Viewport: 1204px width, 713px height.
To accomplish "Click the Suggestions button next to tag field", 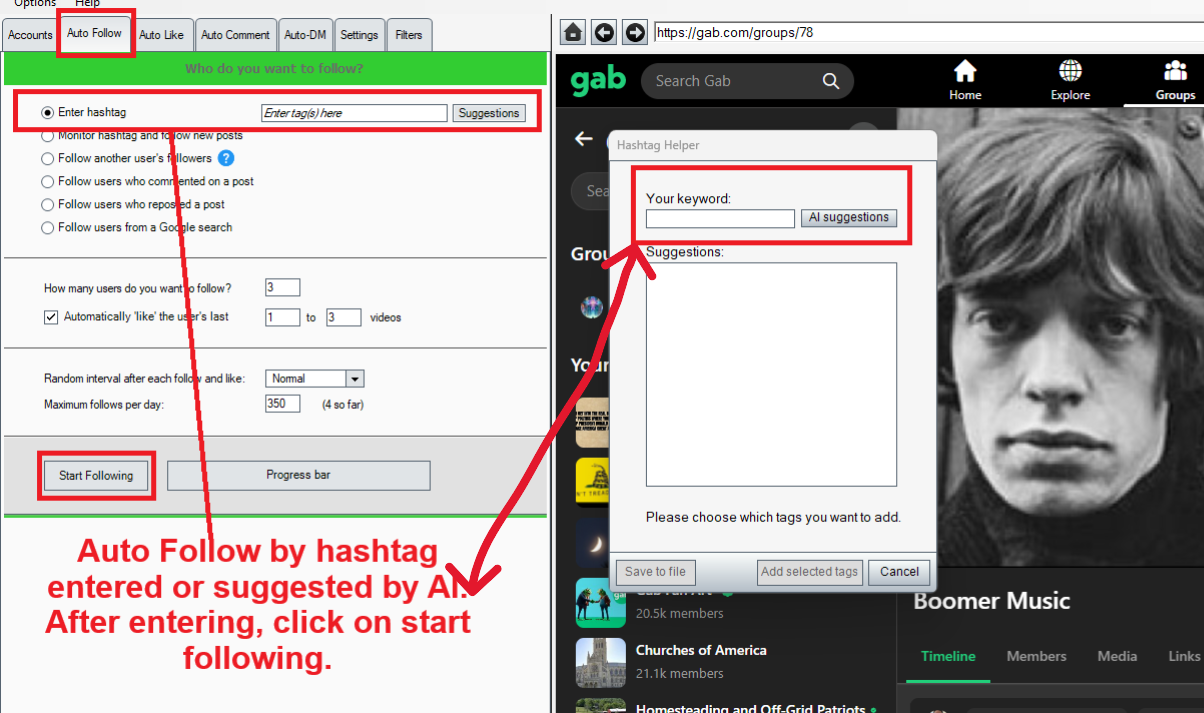I will click(x=489, y=113).
